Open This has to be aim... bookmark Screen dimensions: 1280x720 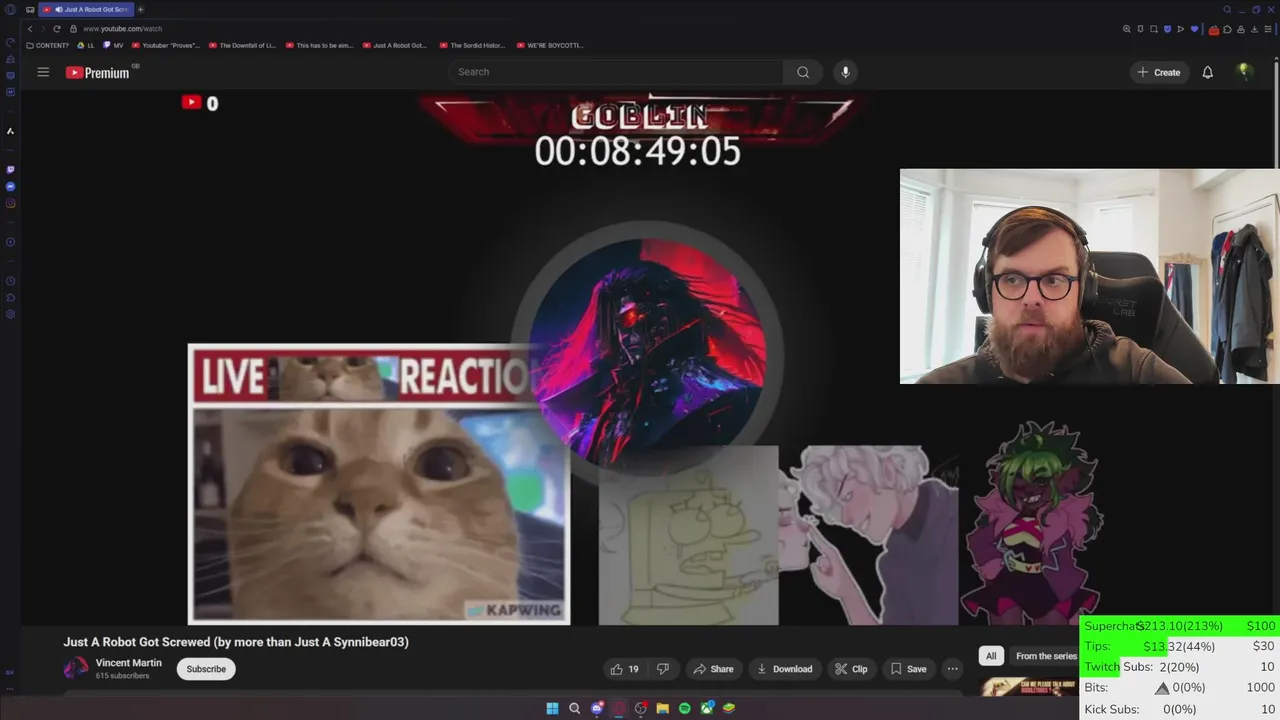[x=320, y=45]
